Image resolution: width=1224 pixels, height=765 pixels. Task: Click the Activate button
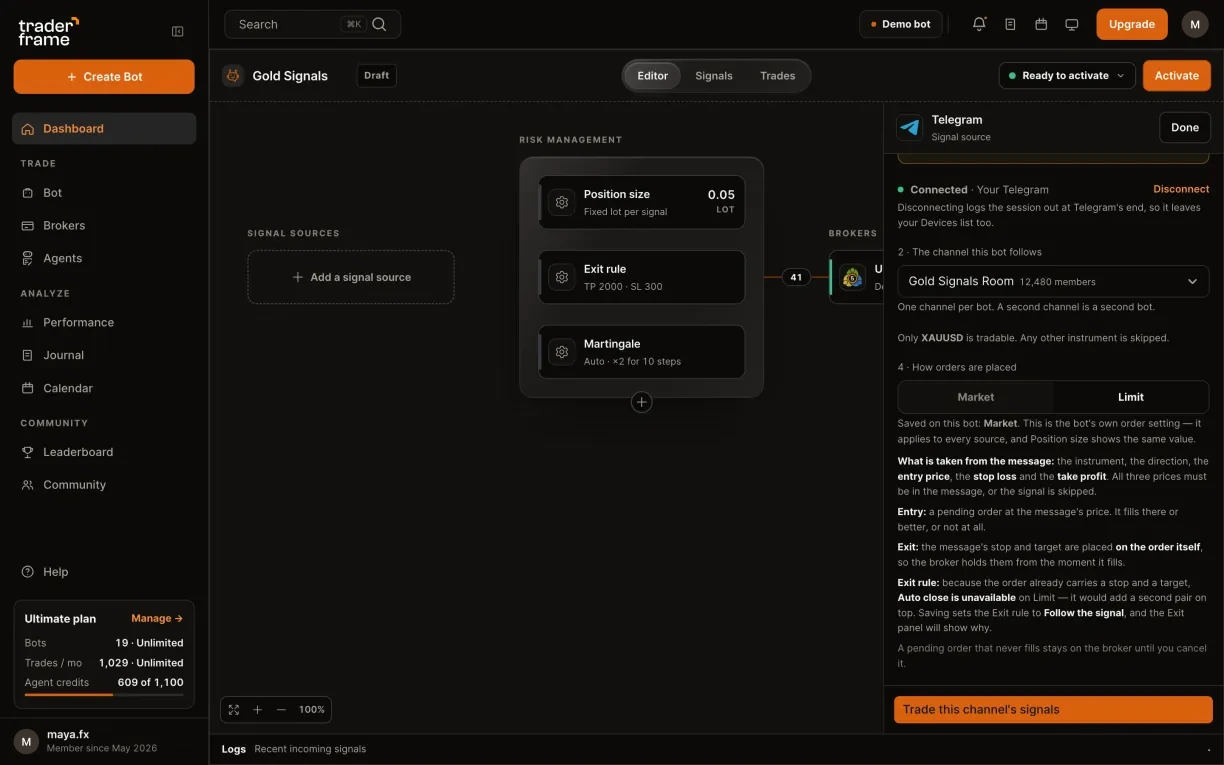[1177, 76]
